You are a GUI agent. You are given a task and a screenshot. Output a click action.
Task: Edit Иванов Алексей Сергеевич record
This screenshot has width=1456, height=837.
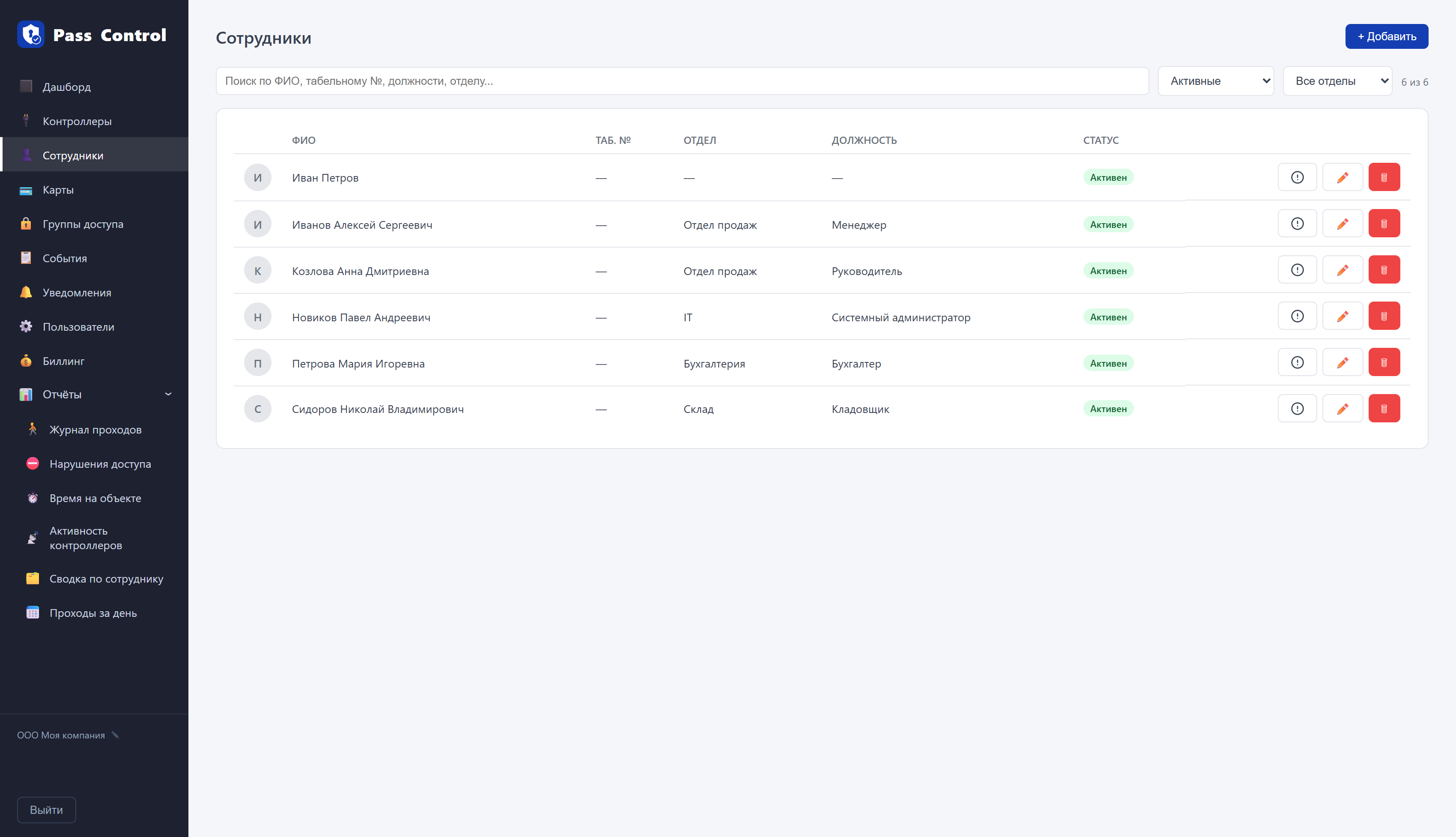pyautogui.click(x=1342, y=224)
